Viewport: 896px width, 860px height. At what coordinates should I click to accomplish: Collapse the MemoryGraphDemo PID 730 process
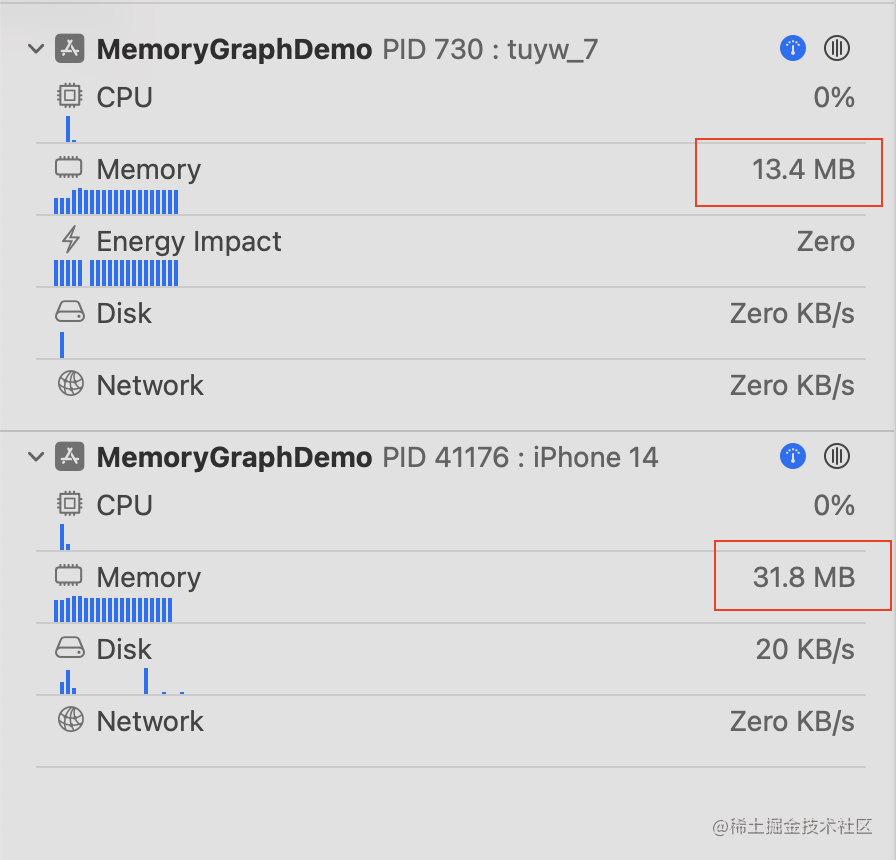tap(36, 49)
